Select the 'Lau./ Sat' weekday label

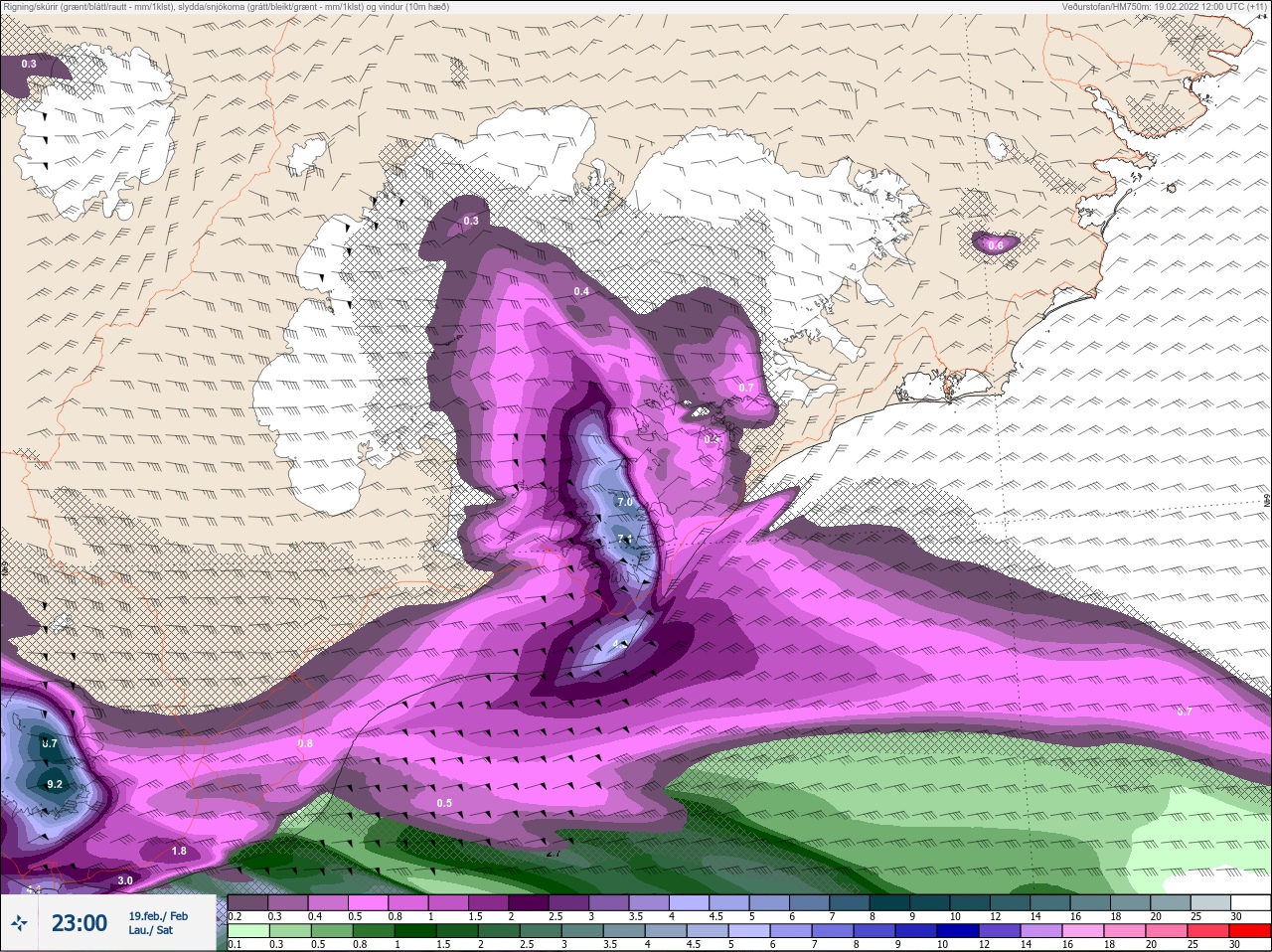point(150,931)
